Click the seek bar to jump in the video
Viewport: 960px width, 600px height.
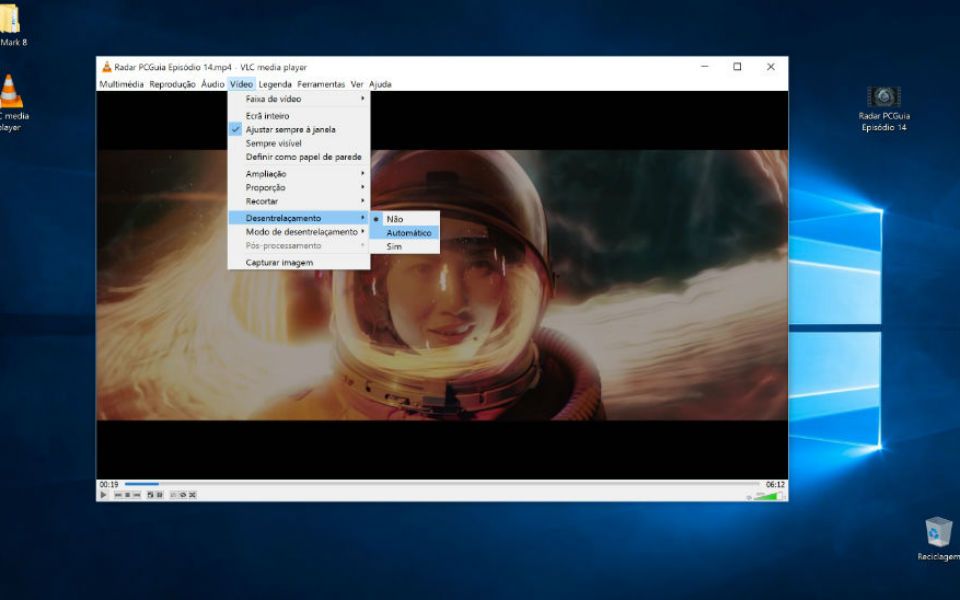[442, 484]
